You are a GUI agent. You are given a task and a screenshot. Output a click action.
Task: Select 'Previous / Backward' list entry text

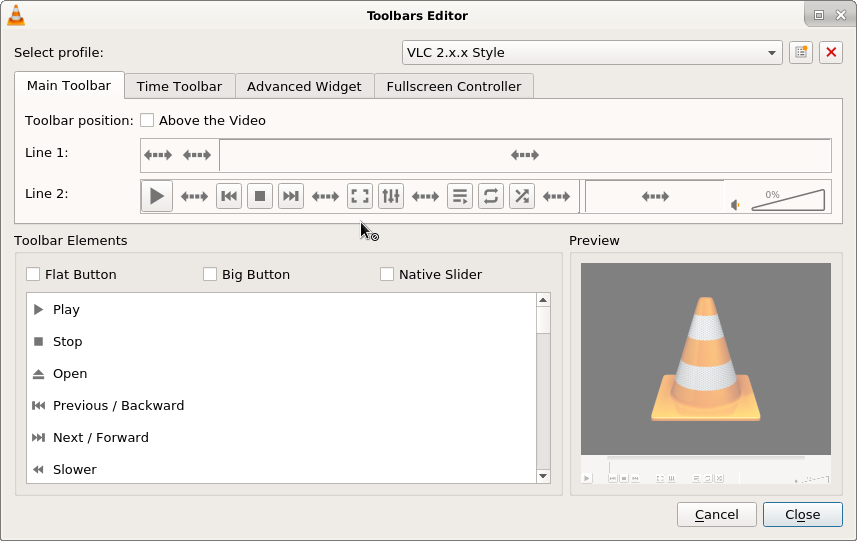point(119,405)
